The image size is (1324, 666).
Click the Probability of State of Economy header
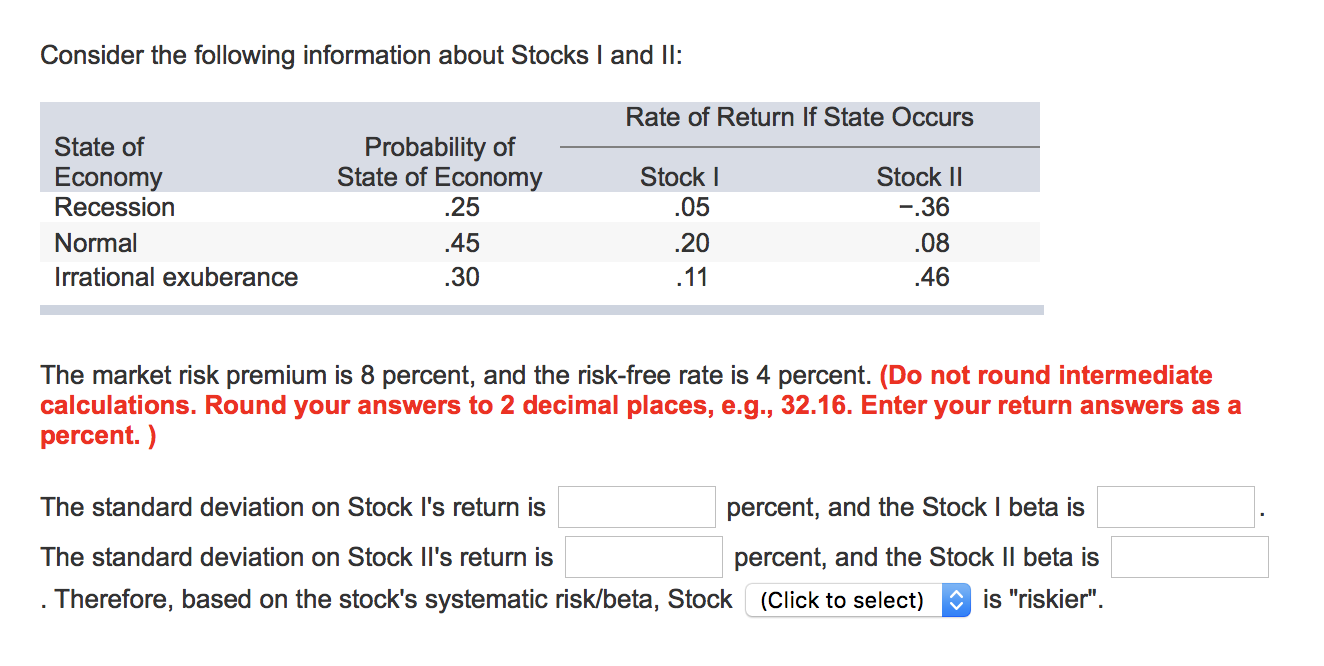[440, 162]
